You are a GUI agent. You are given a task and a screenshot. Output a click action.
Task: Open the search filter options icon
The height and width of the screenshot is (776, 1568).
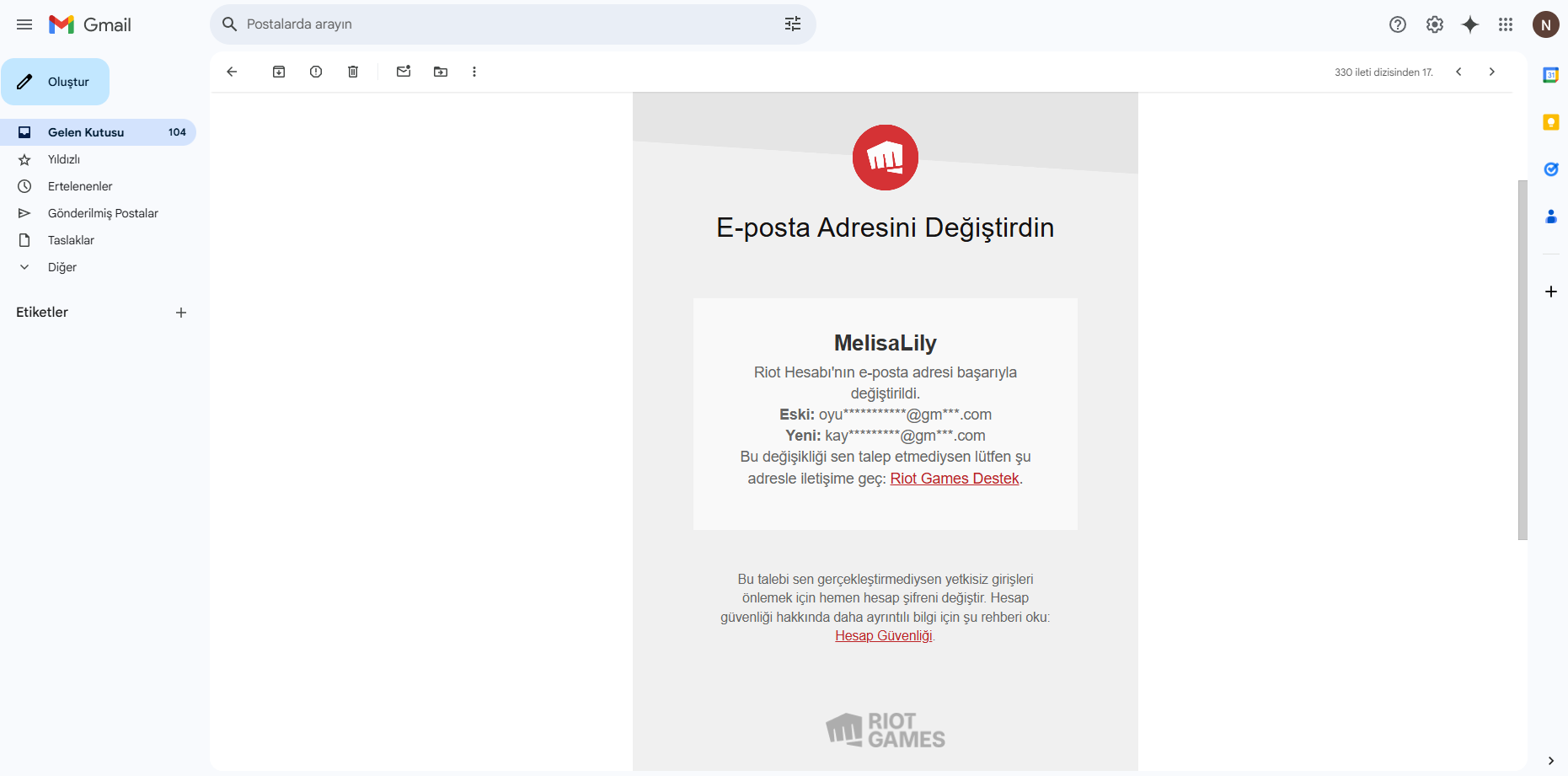pyautogui.click(x=793, y=24)
